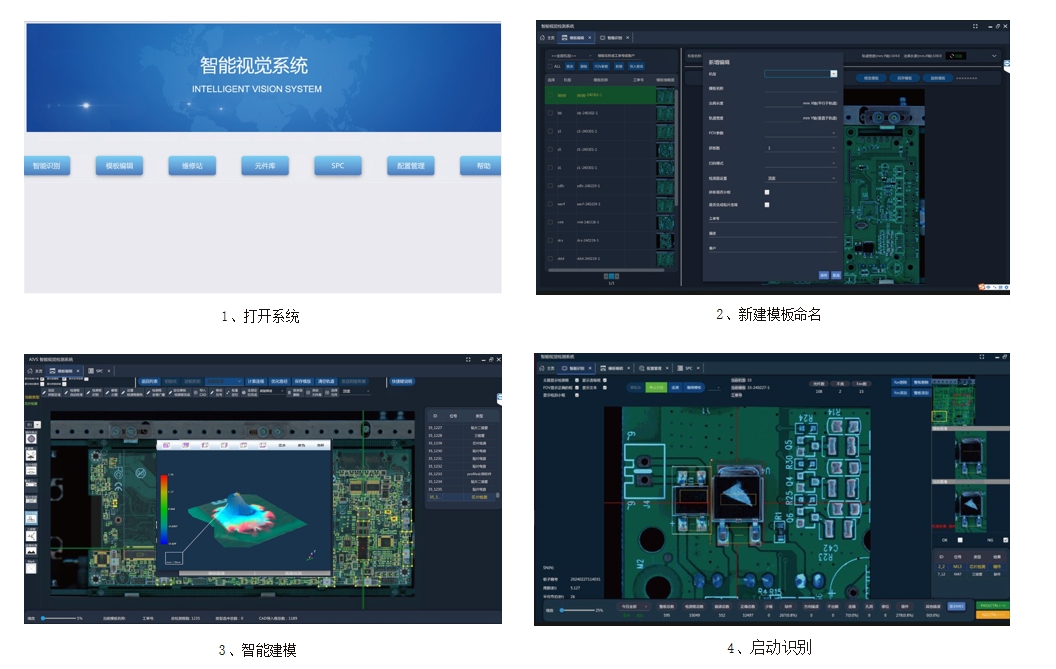1056x669 pixels.
Task: Click the home icon in the modeling window
Action: [x=30, y=371]
